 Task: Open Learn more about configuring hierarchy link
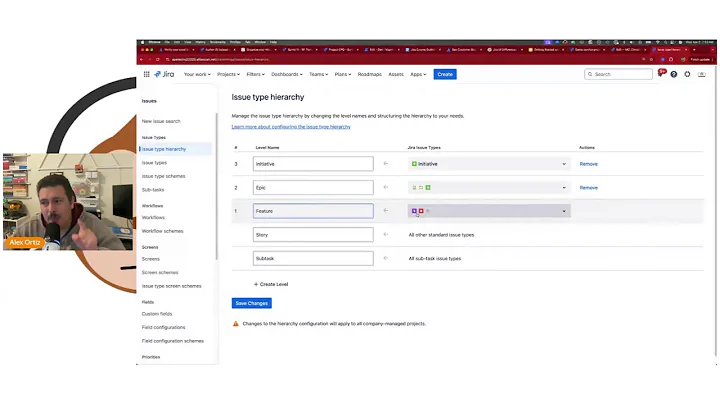point(291,127)
